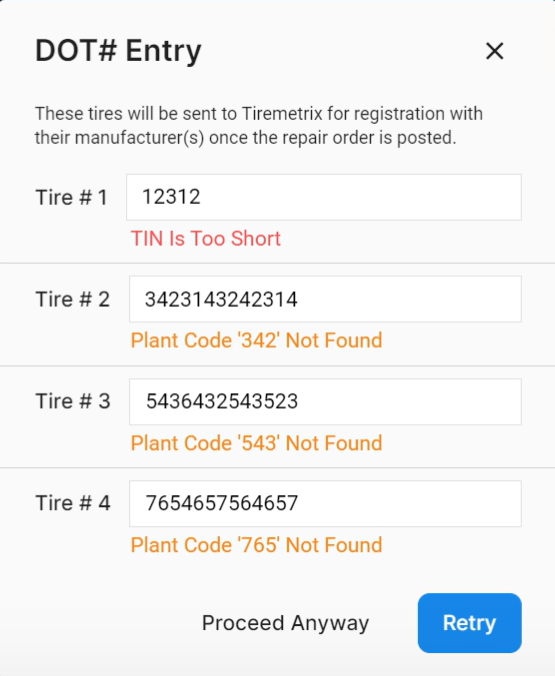
Task: Click the word 'Tiremetrix' in the description
Action: pyautogui.click(x=282, y=114)
